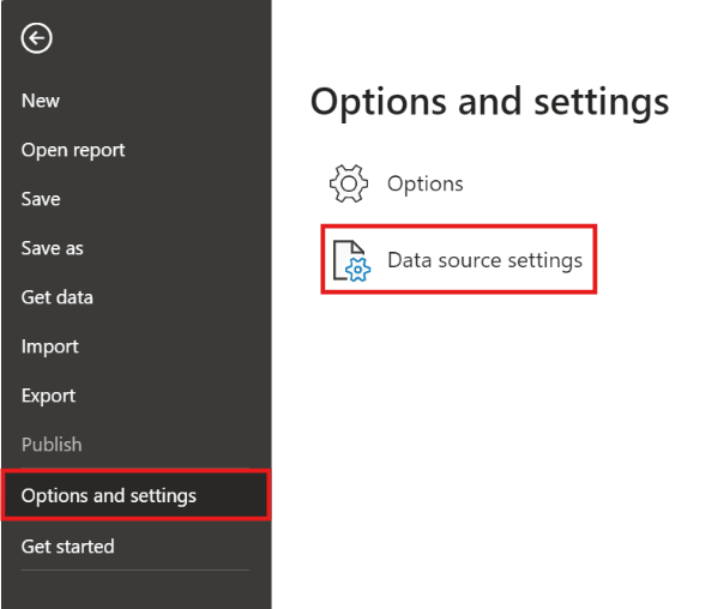Open the Options text link
The image size is (708, 609).
(x=425, y=184)
